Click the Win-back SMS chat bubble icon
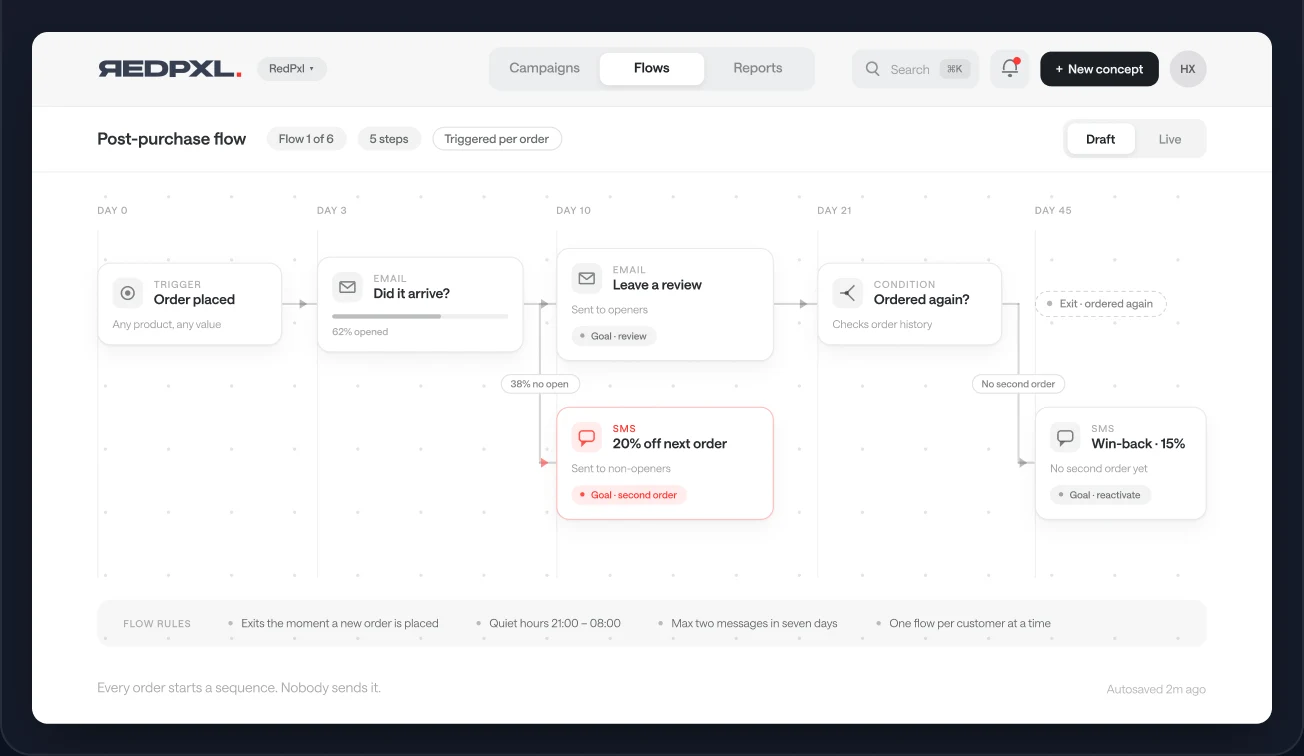1304x756 pixels. point(1066,437)
